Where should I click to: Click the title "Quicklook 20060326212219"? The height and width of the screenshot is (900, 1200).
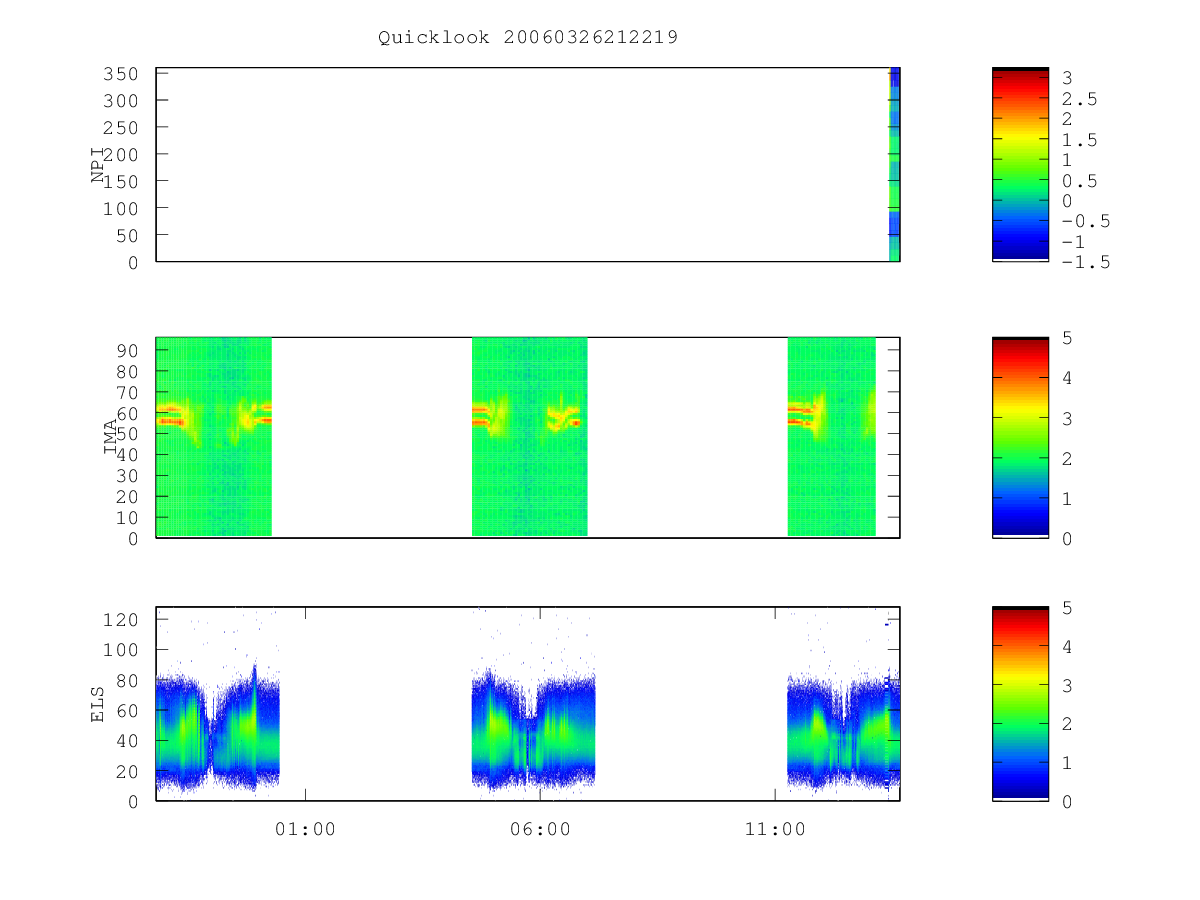pyautogui.click(x=528, y=38)
